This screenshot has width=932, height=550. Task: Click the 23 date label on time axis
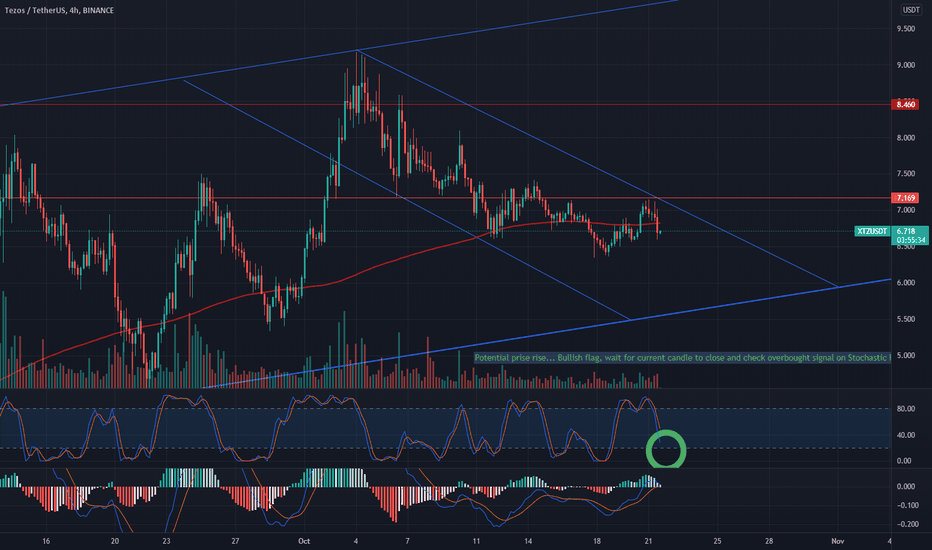(166, 541)
